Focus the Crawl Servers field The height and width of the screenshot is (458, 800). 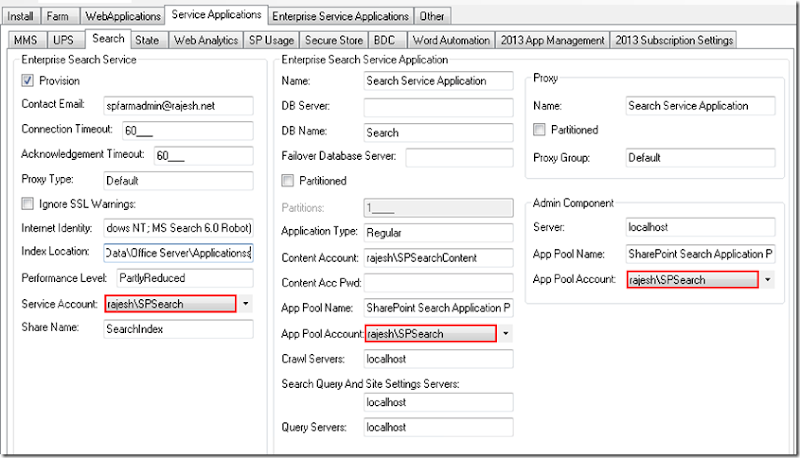(x=438, y=358)
